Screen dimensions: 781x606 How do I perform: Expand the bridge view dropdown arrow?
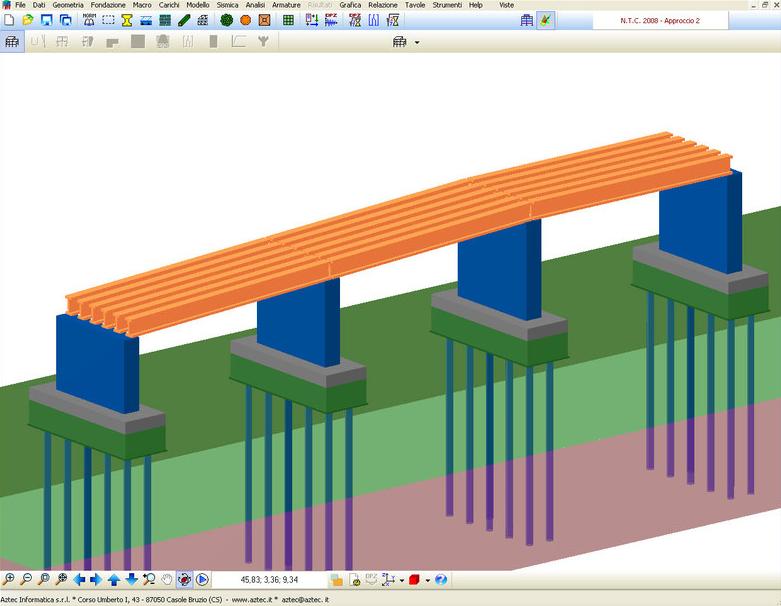pos(417,42)
